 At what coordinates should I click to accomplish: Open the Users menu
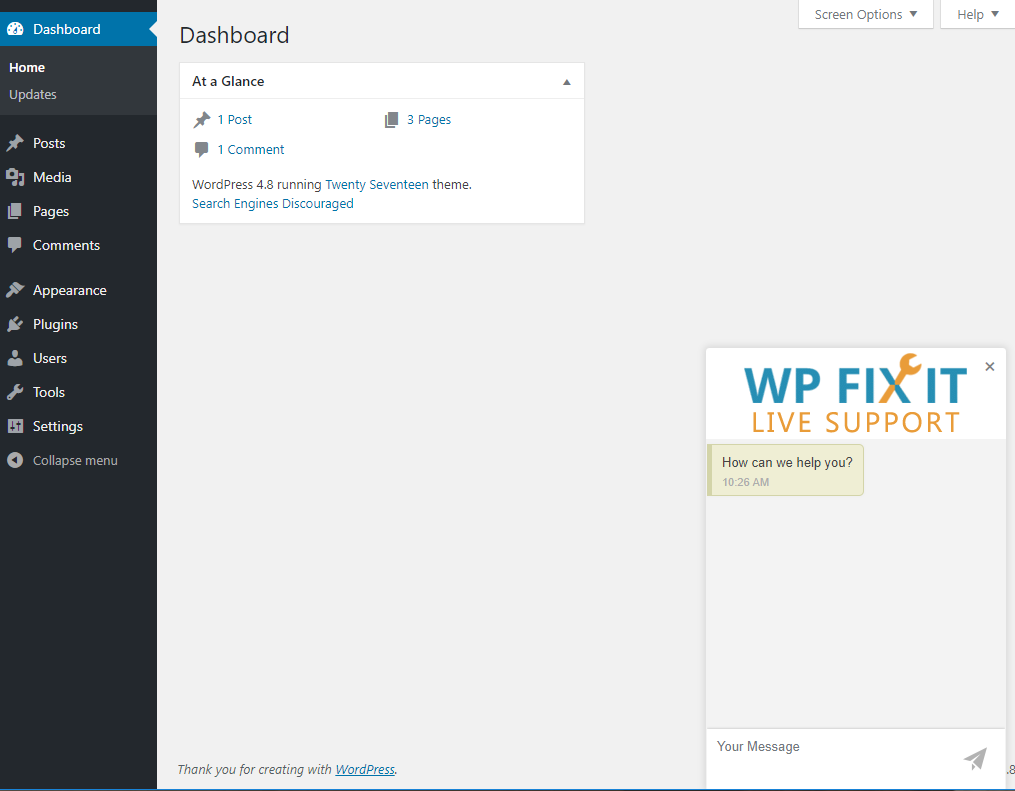click(x=78, y=358)
